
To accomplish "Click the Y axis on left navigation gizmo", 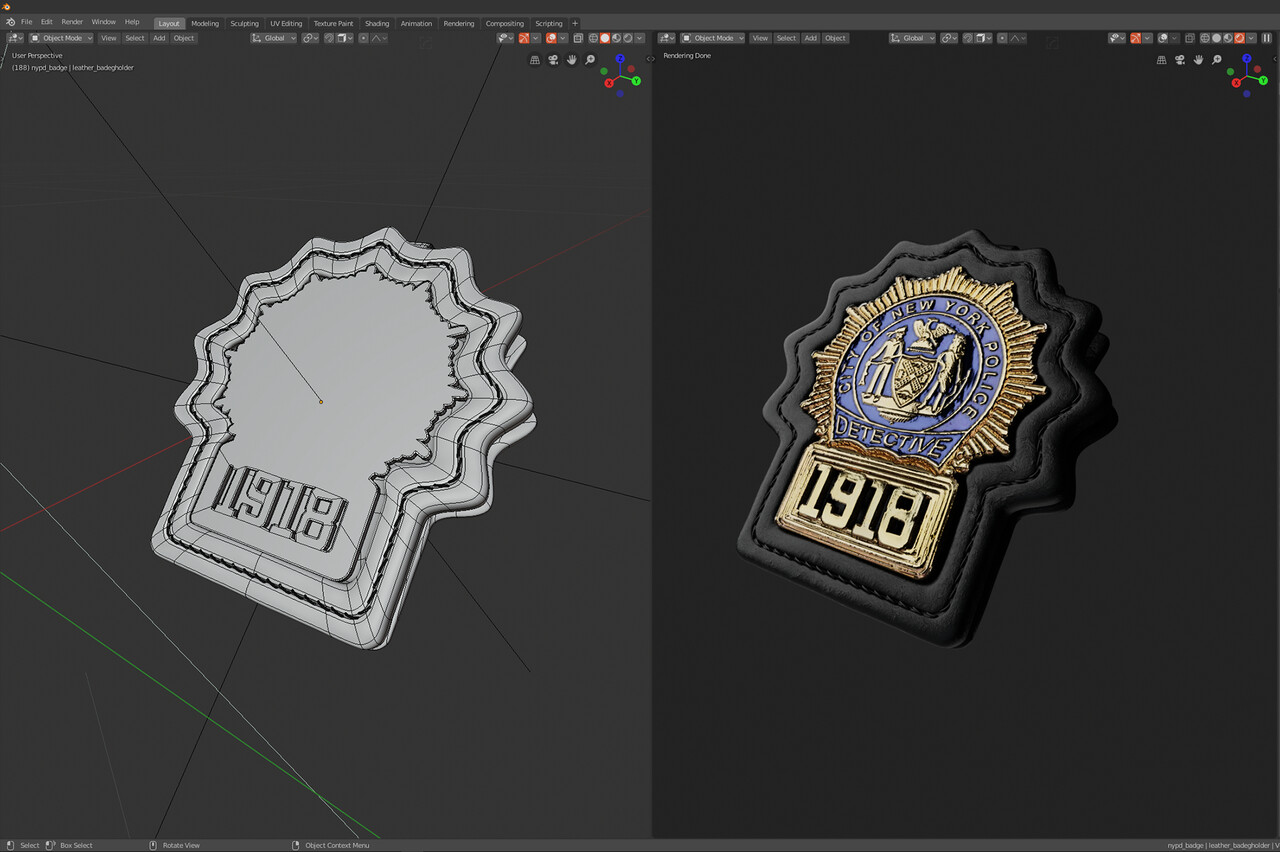I will tap(636, 81).
